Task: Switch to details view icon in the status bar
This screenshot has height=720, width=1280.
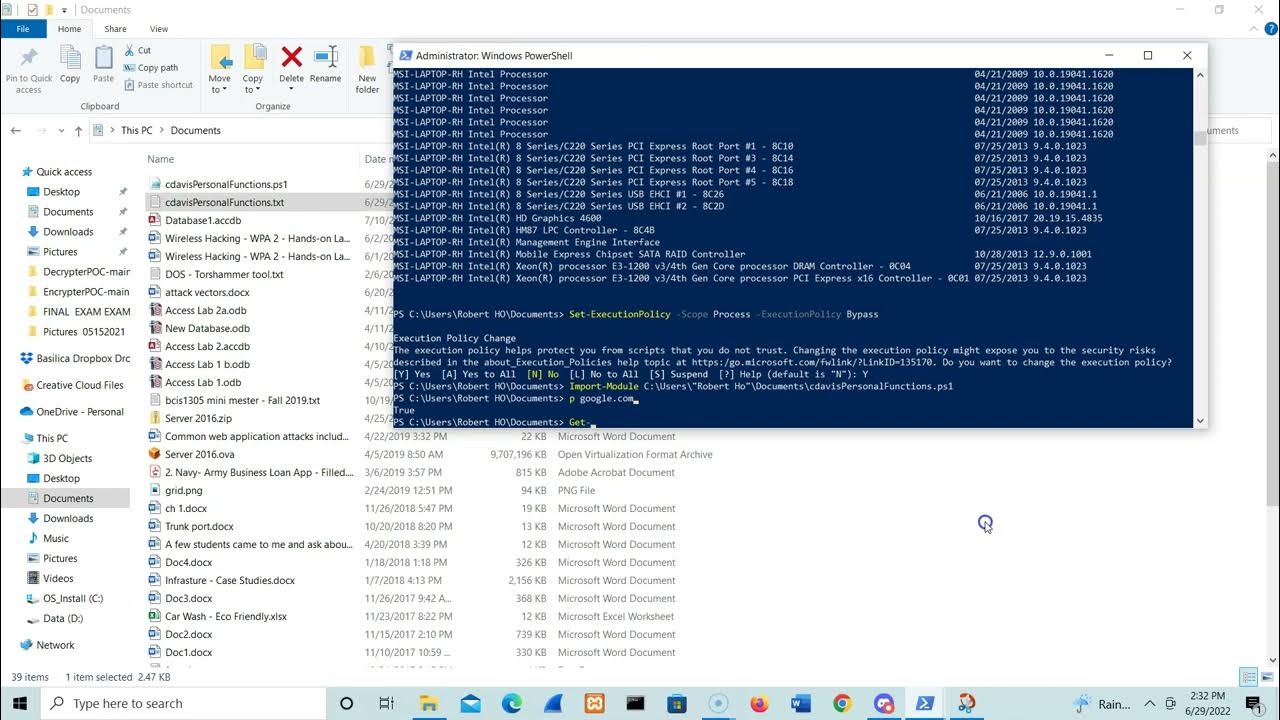Action: click(1247, 677)
